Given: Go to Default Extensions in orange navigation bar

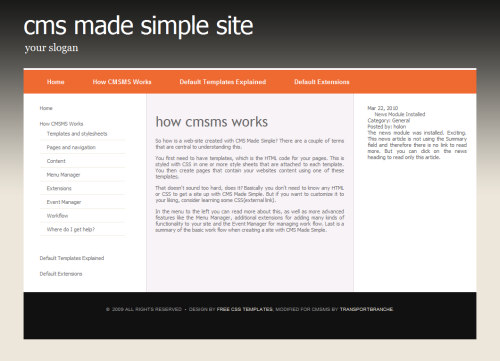Looking at the screenshot, I should click(322, 82).
